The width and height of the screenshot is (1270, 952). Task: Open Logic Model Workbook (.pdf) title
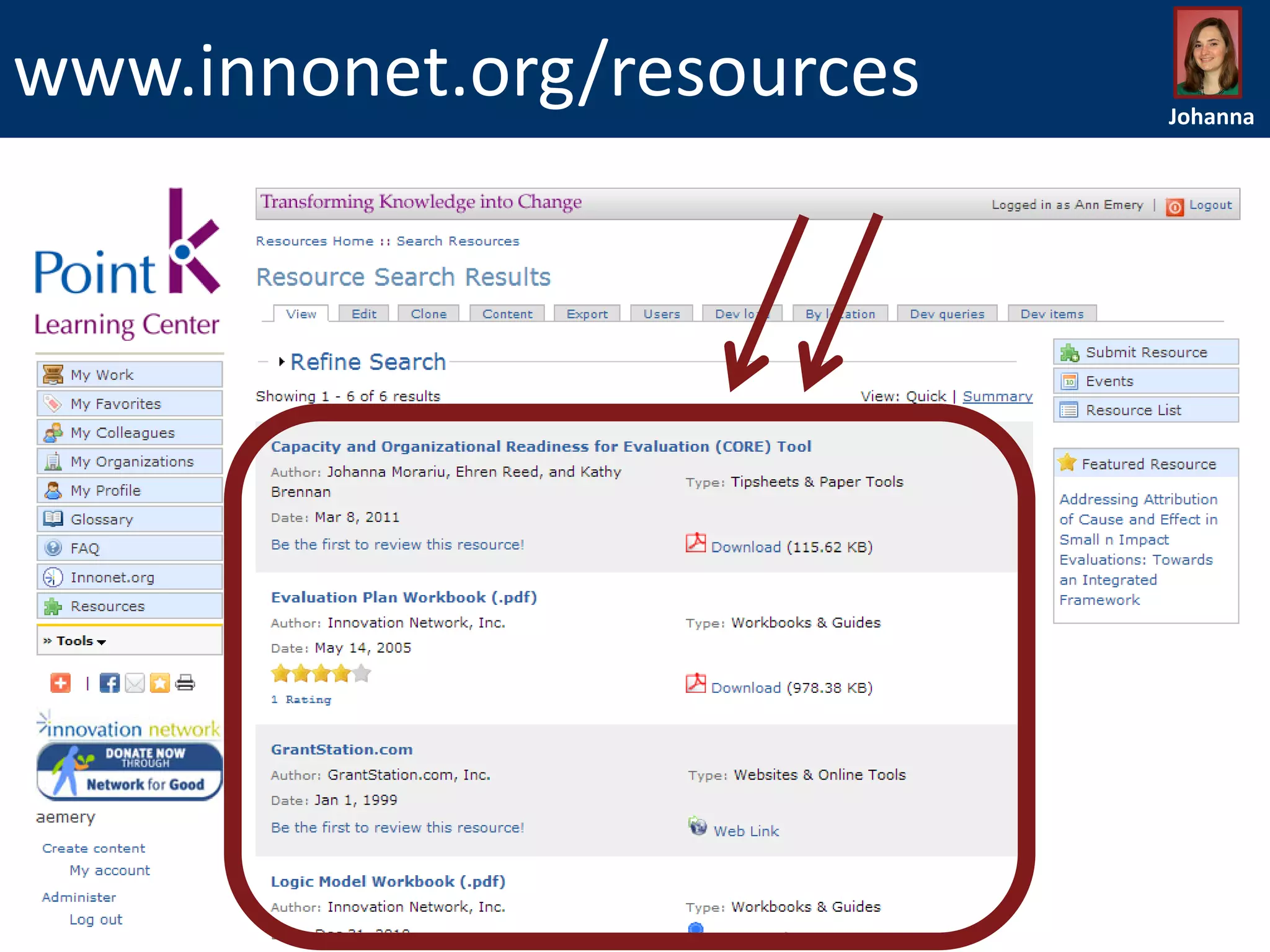[x=388, y=881]
